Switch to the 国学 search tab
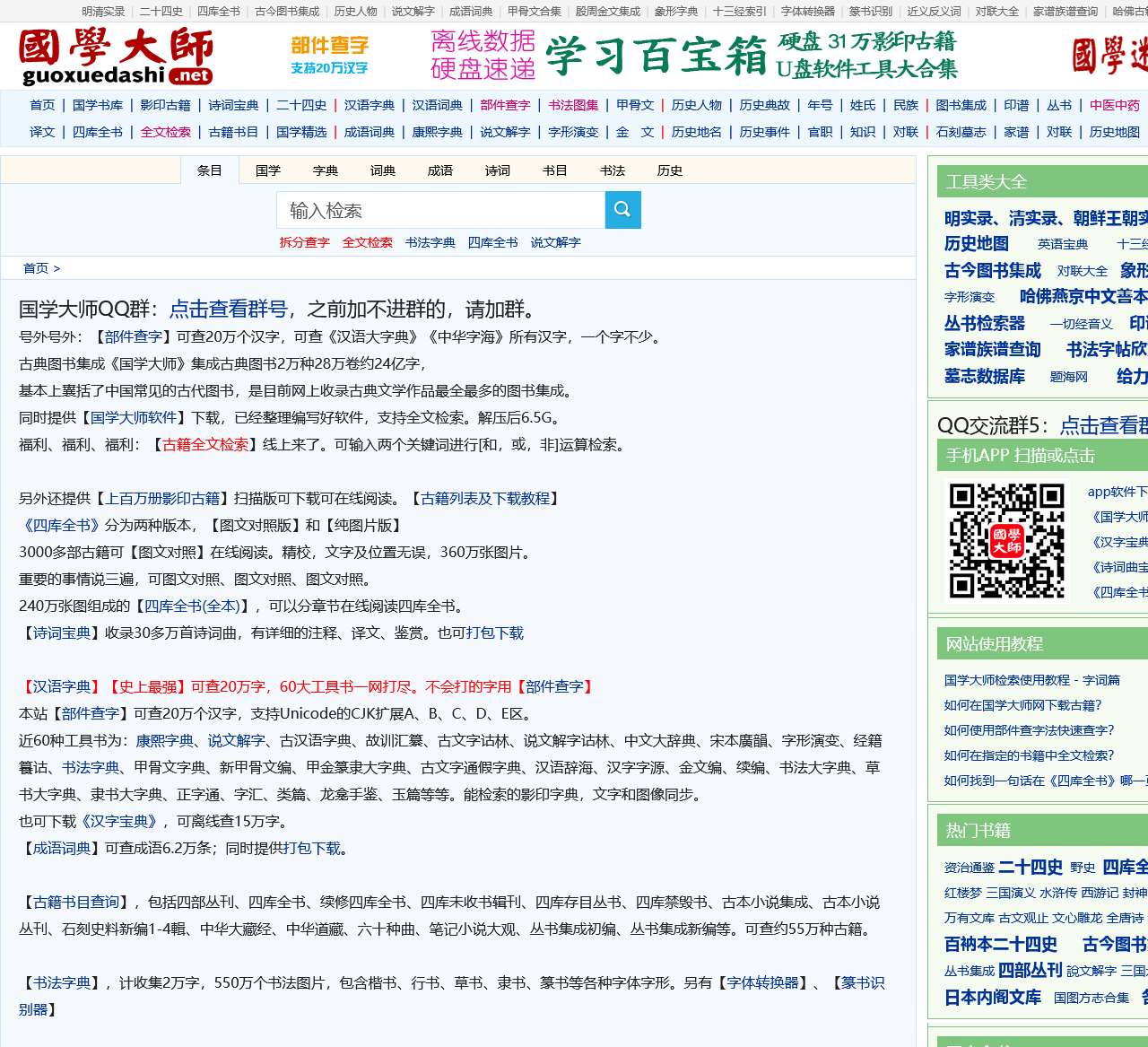The image size is (1148, 1047). (x=268, y=170)
